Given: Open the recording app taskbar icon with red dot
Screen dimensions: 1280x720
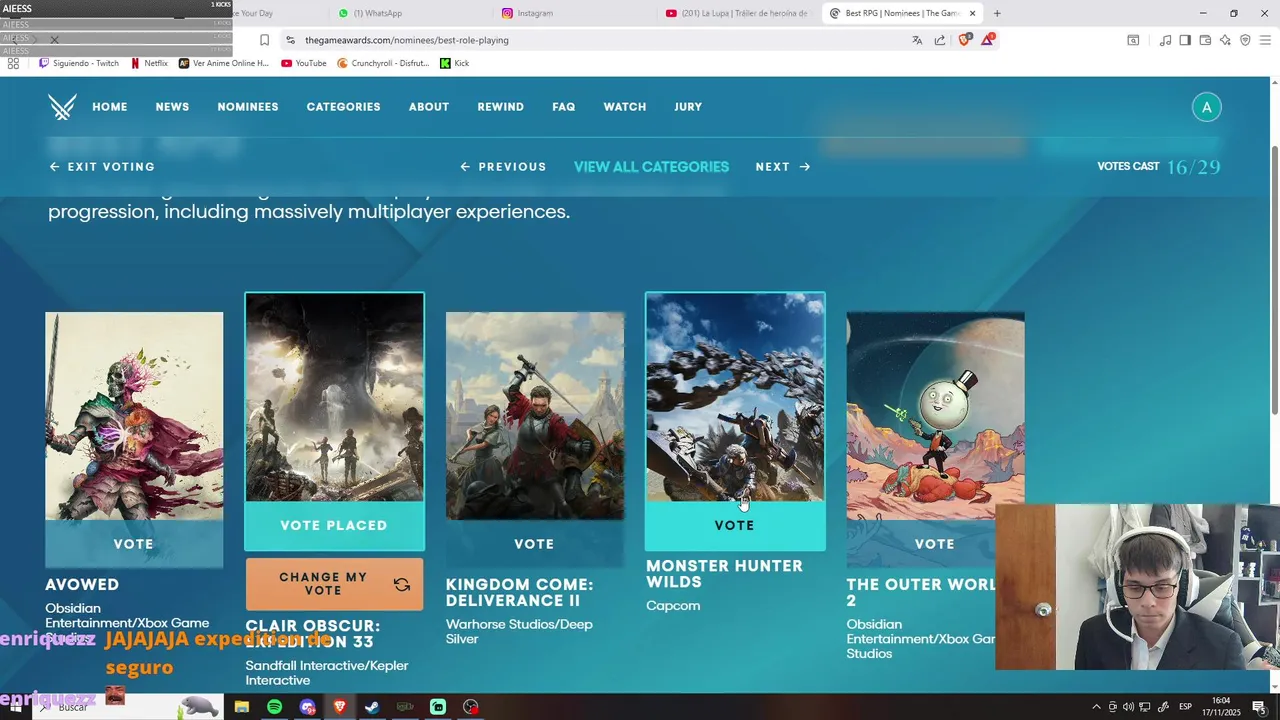Looking at the screenshot, I should (x=471, y=707).
